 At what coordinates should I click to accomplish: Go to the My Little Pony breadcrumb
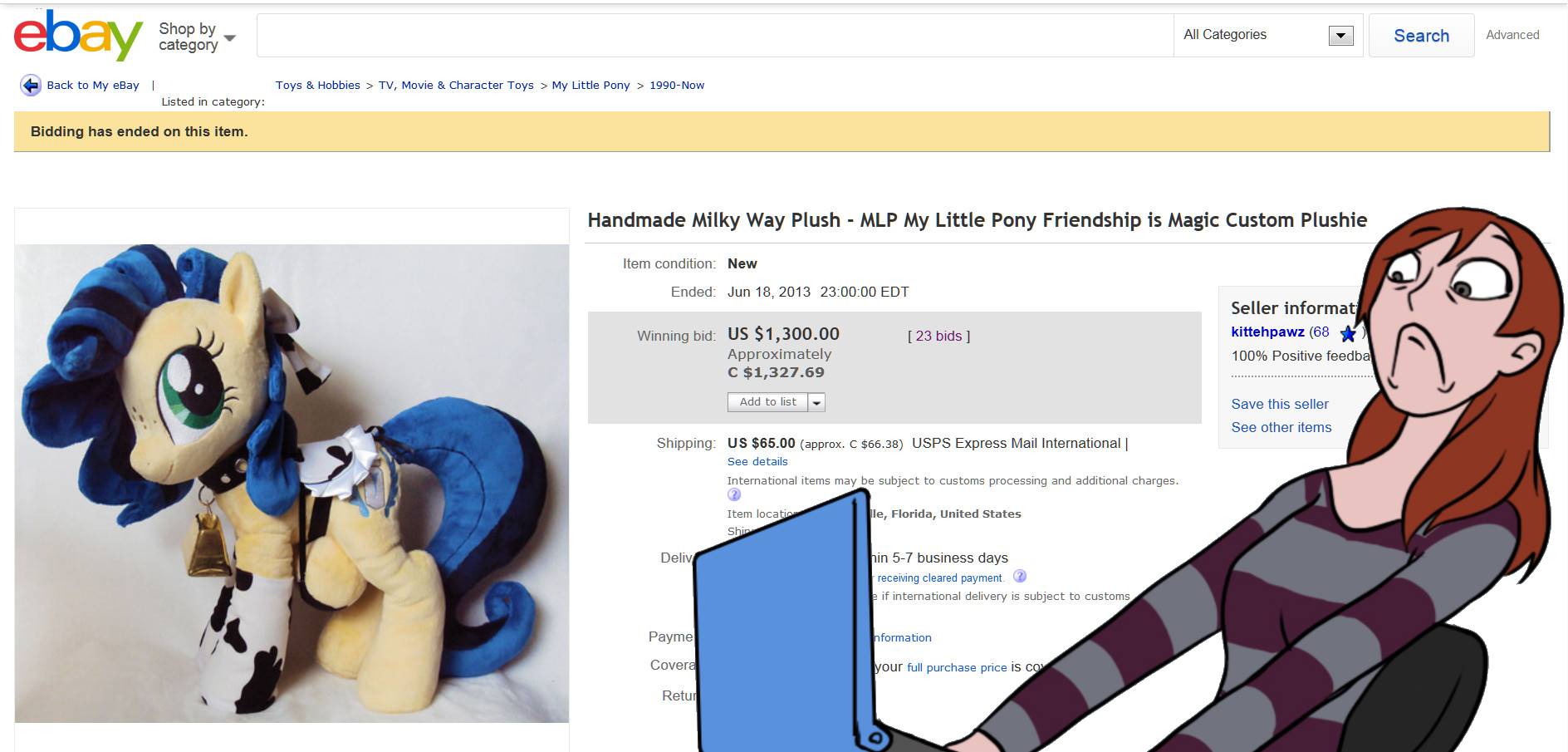coord(590,86)
